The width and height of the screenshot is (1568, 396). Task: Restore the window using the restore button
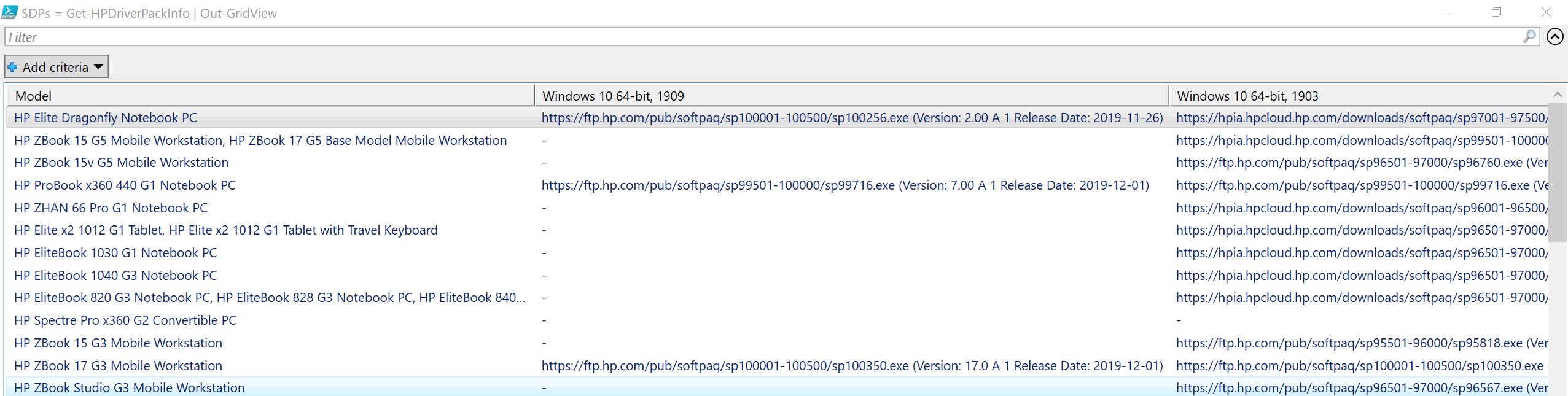[x=1496, y=12]
